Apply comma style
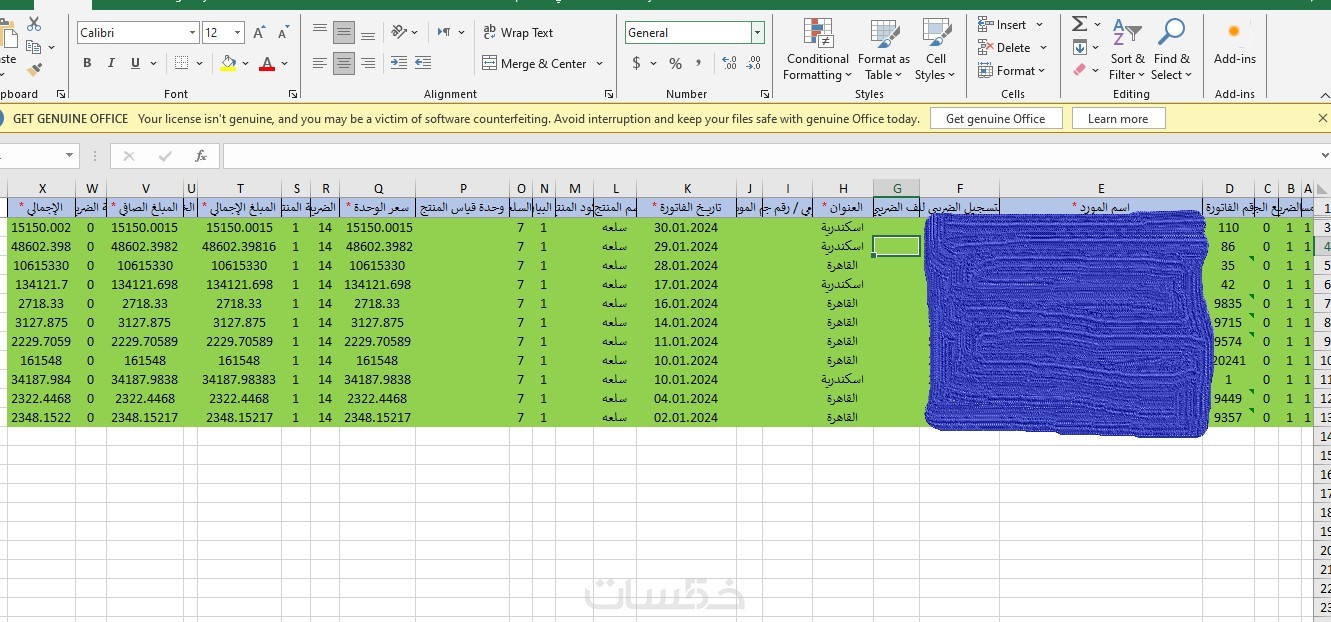Viewport: 1331px width, 622px height. point(698,63)
